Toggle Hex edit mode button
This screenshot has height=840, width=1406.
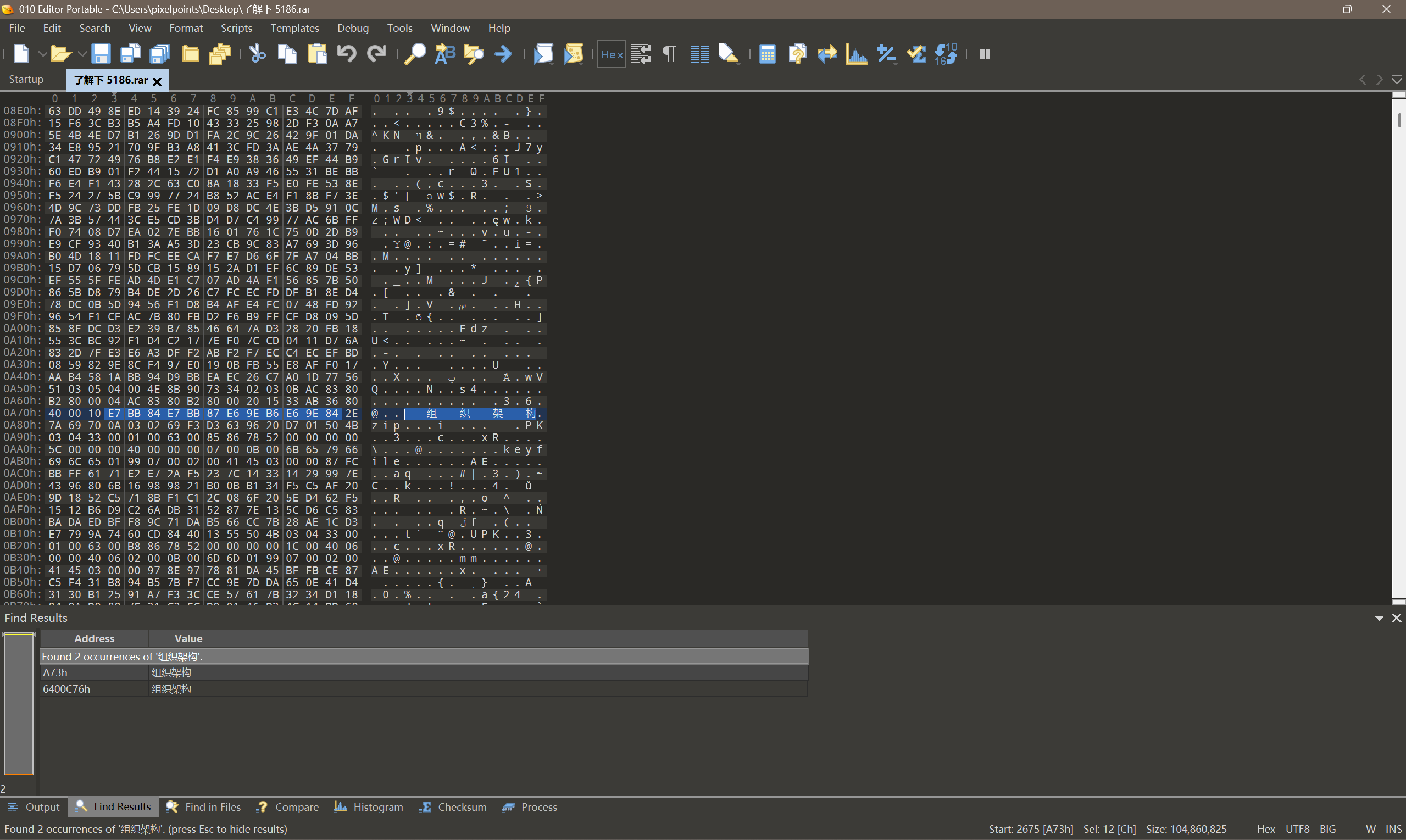pos(612,54)
